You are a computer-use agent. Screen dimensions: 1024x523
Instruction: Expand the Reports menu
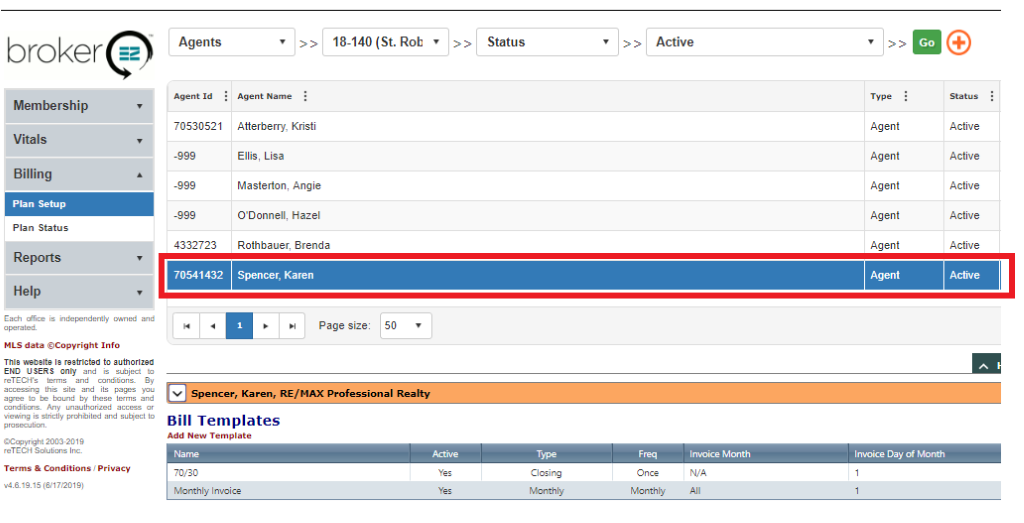tap(79, 258)
